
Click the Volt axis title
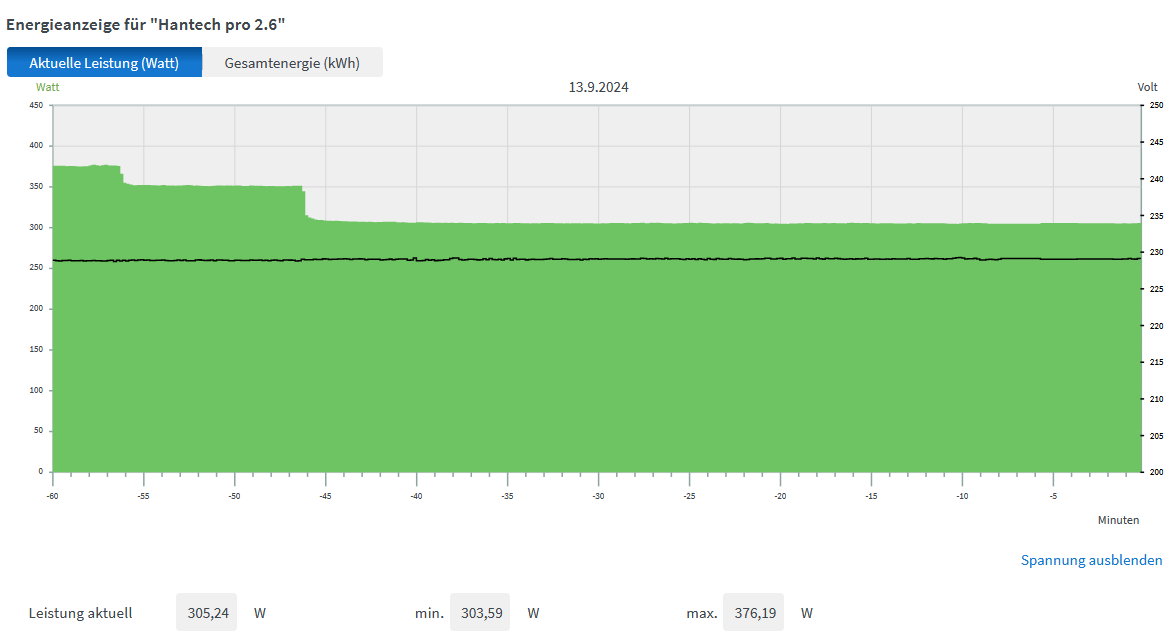click(x=1147, y=87)
